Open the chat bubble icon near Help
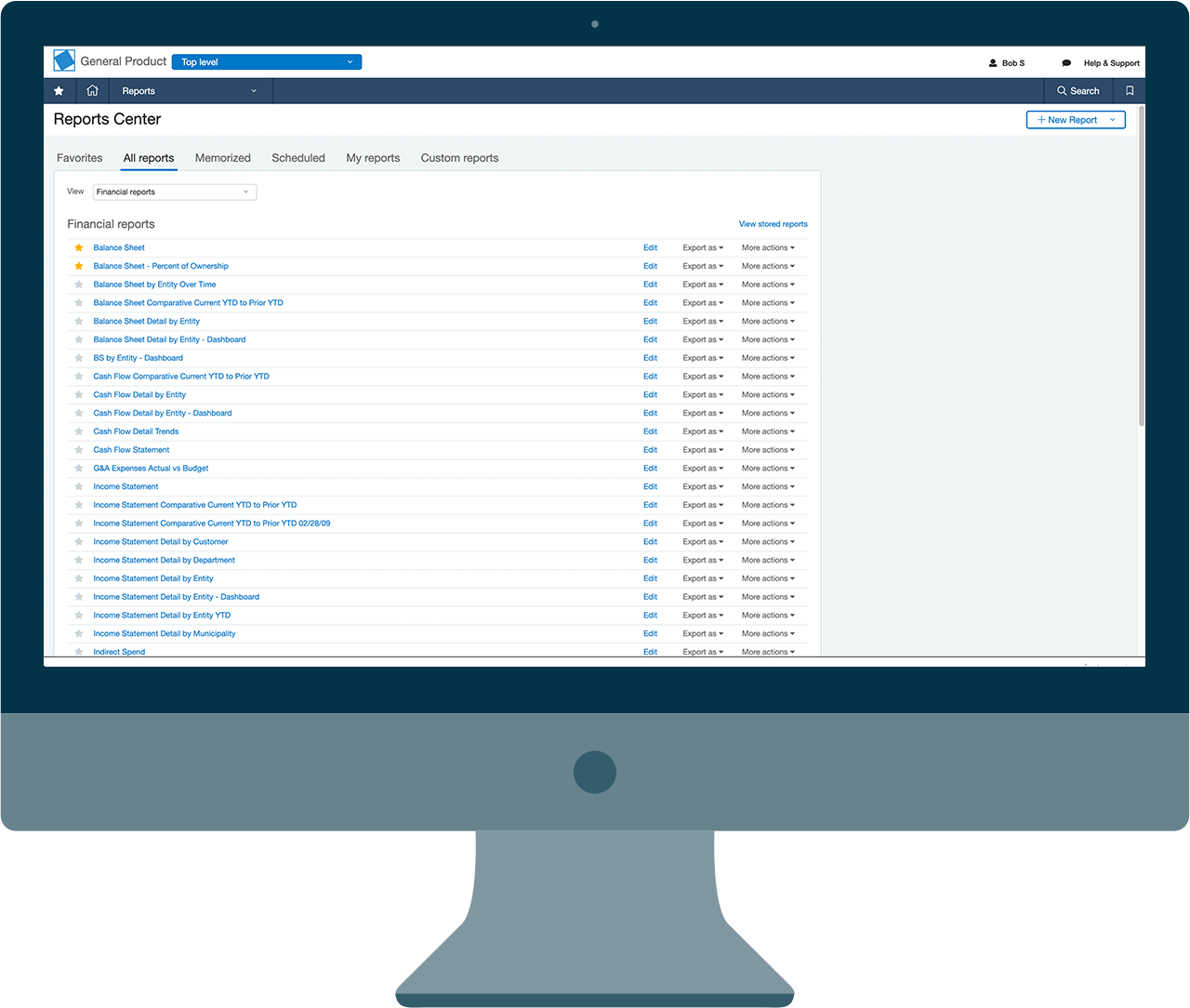The height and width of the screenshot is (1008, 1190). point(1066,63)
